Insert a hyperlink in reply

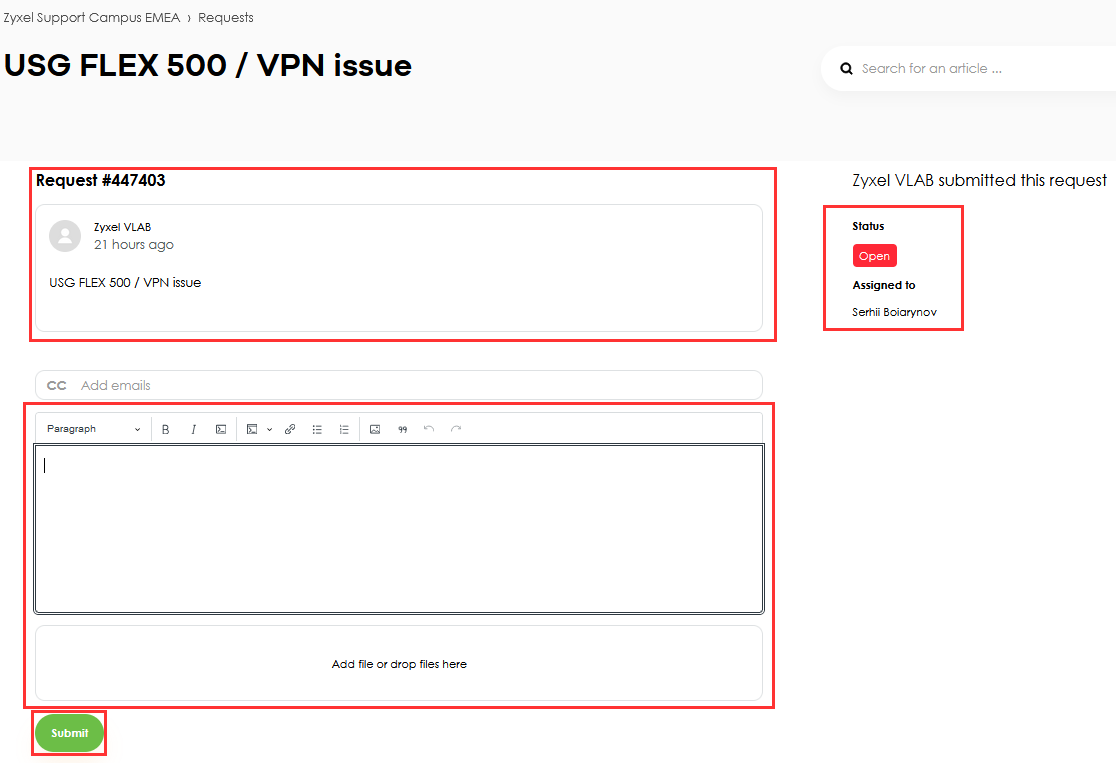[x=290, y=429]
